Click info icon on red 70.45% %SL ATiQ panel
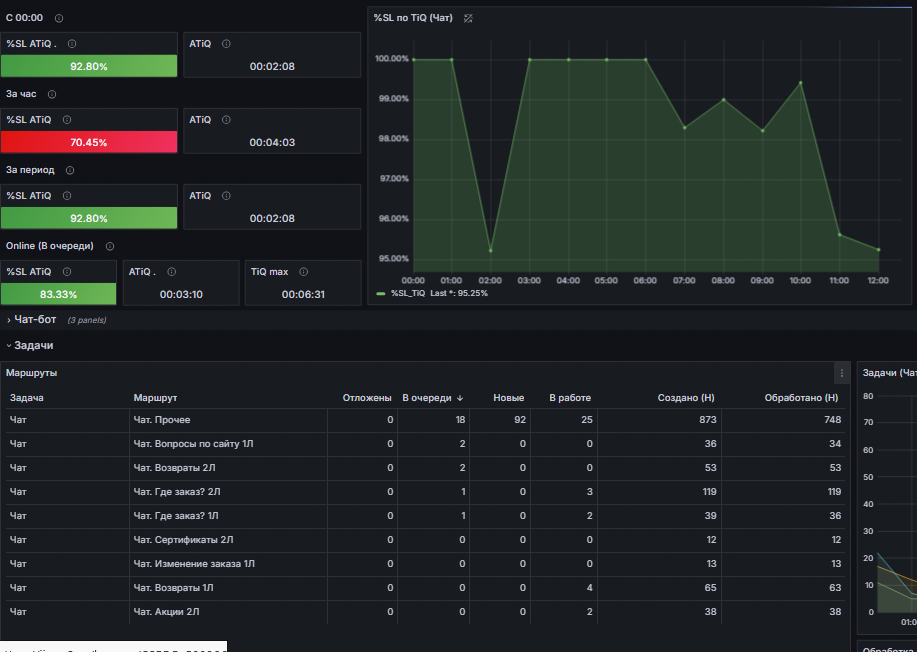 [x=67, y=120]
